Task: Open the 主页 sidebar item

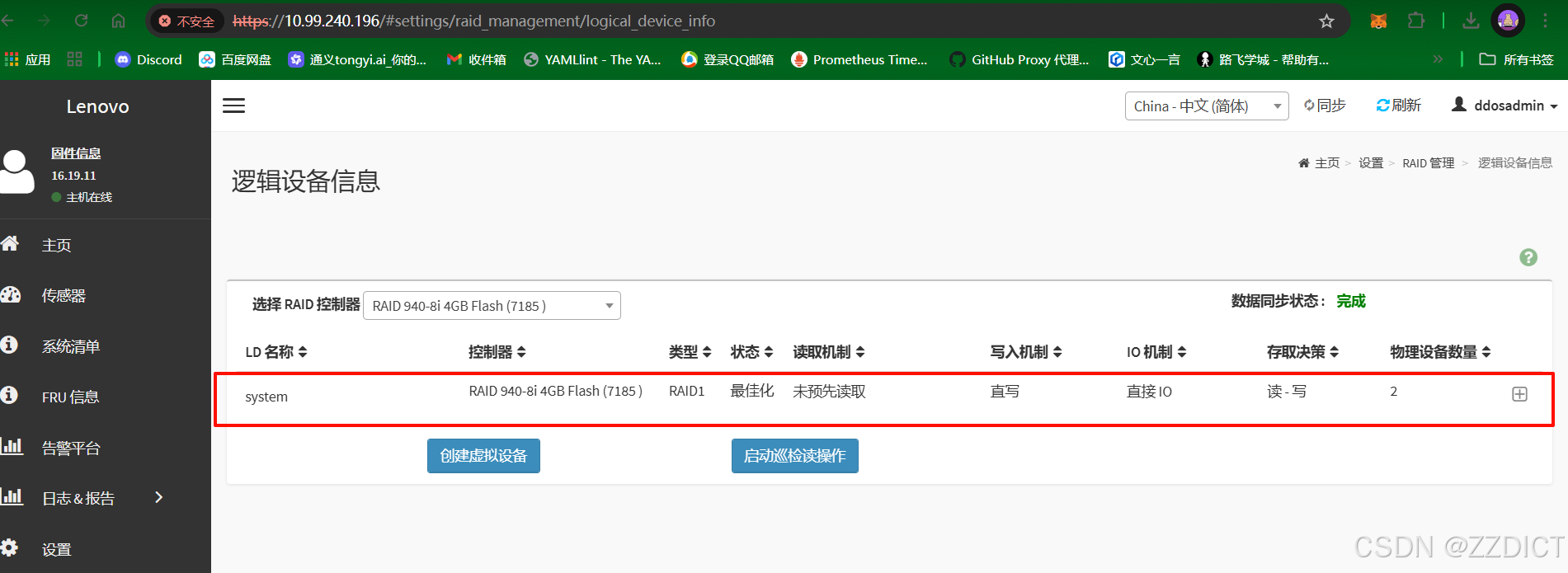Action: coord(57,246)
